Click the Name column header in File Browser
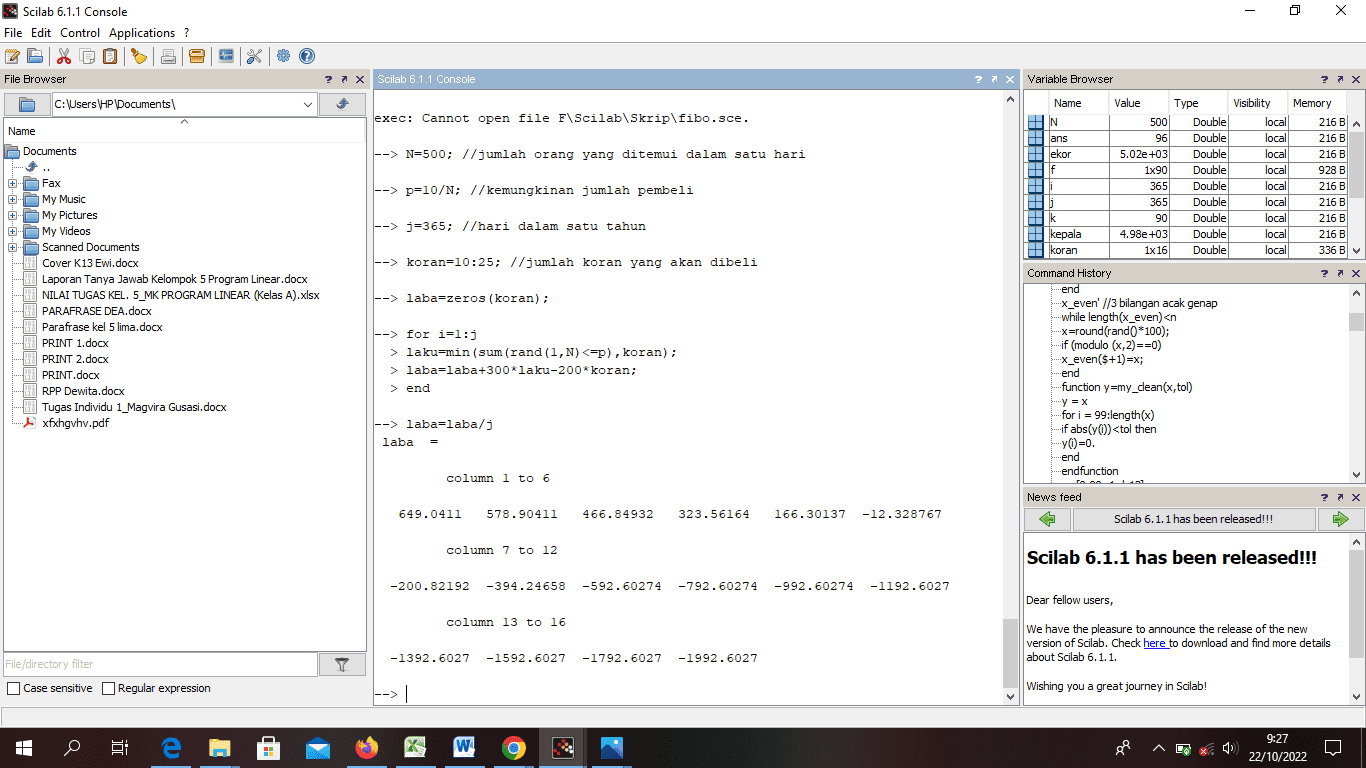Image resolution: width=1366 pixels, height=768 pixels. tap(185, 131)
